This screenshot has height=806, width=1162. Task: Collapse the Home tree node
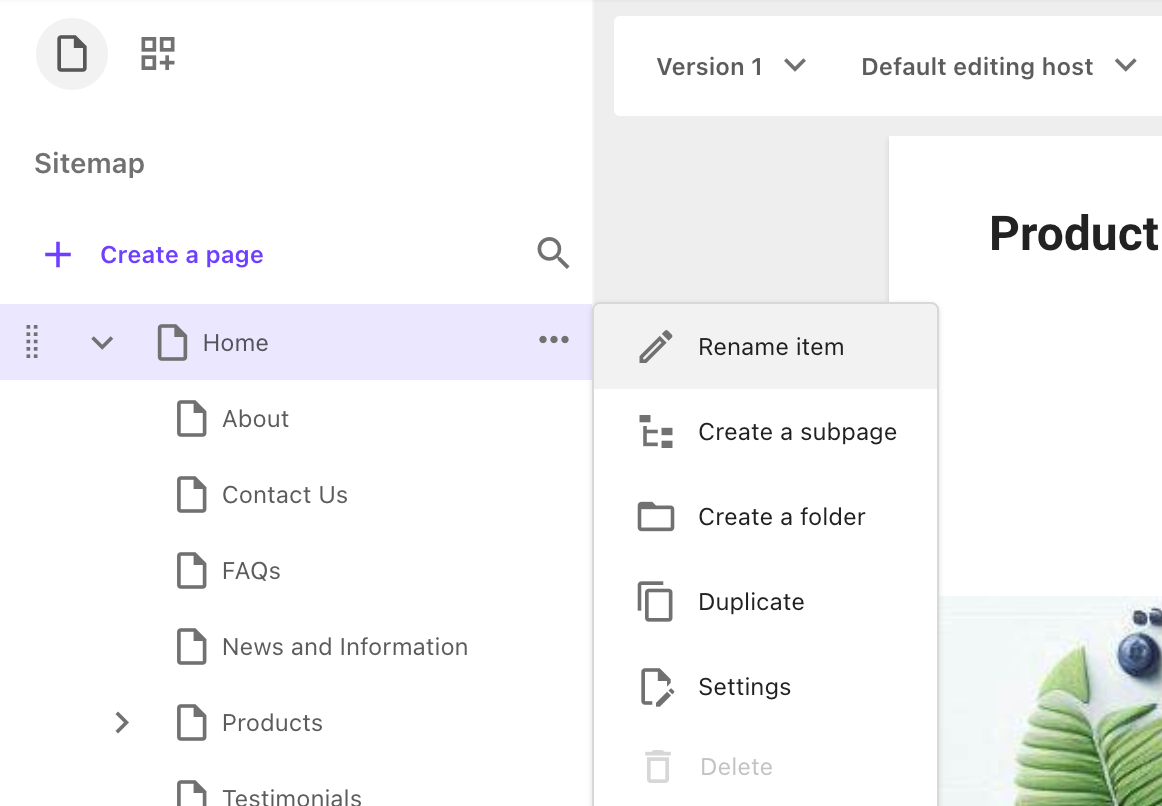pos(102,342)
